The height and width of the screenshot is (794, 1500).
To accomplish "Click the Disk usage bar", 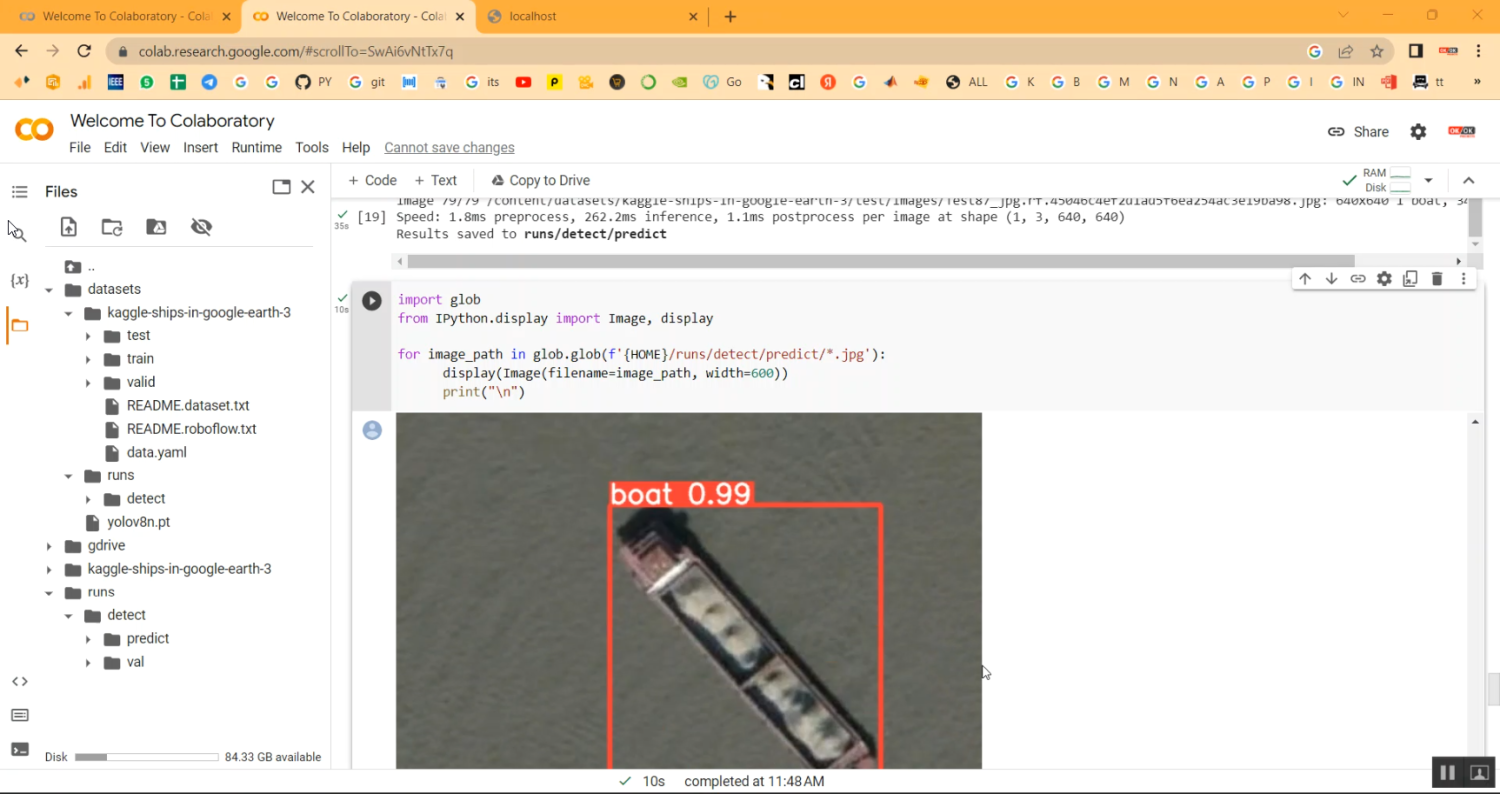I will [x=146, y=757].
